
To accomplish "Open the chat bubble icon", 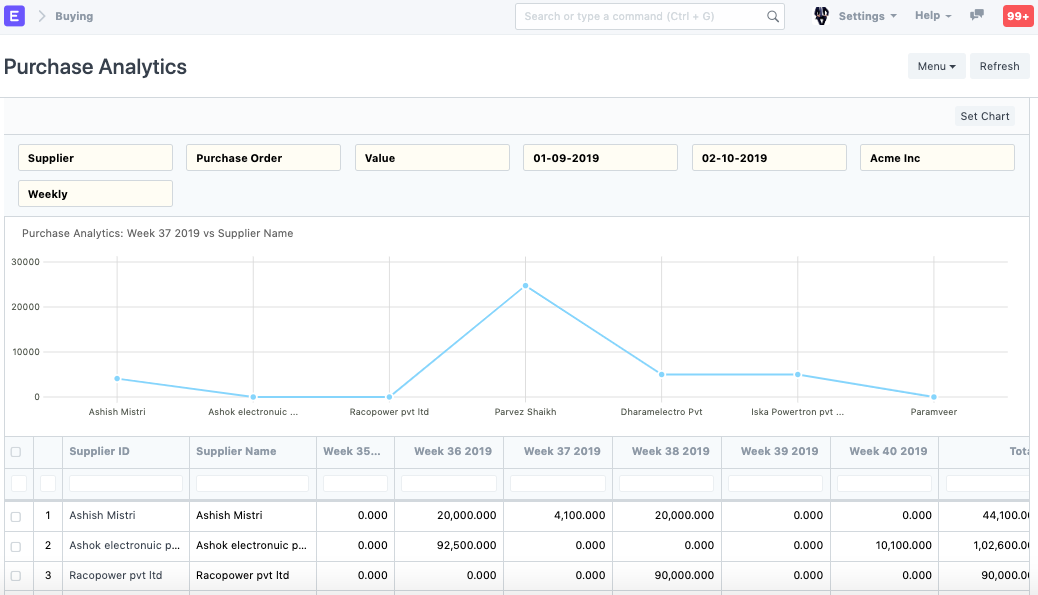I will pyautogui.click(x=977, y=16).
